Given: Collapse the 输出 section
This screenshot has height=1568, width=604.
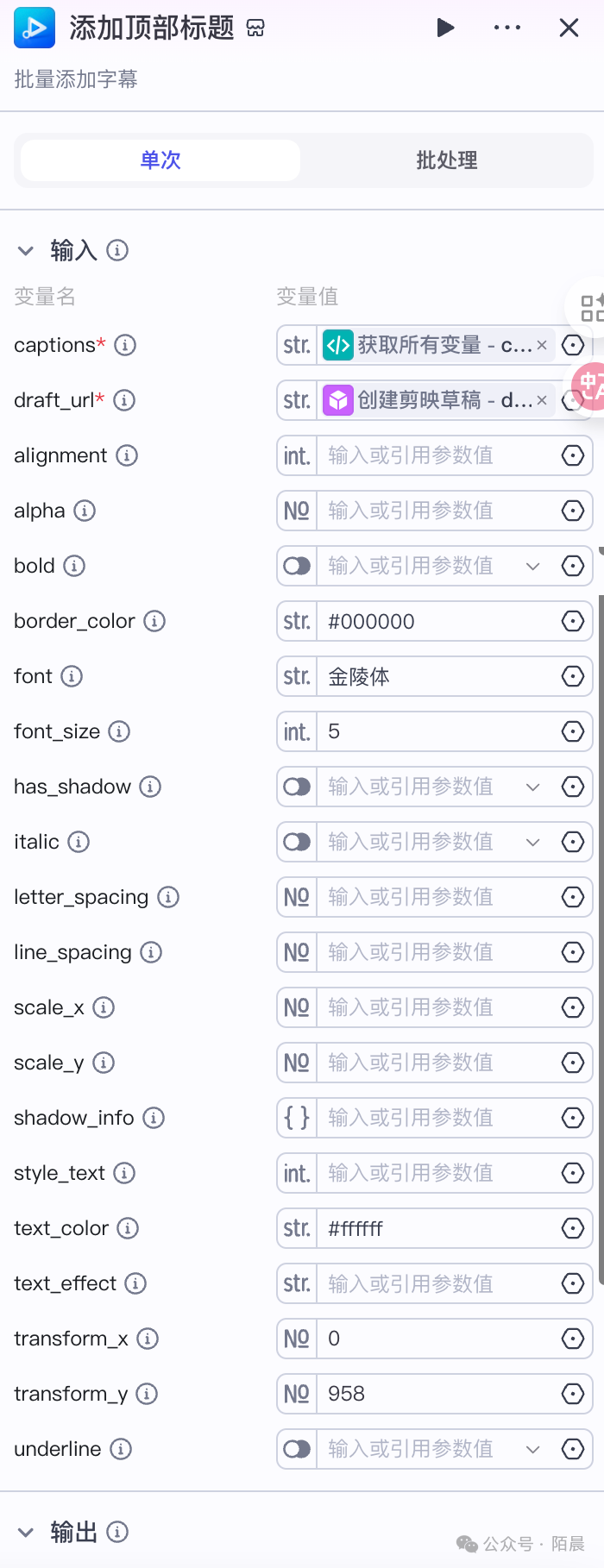Looking at the screenshot, I should 26,1533.
